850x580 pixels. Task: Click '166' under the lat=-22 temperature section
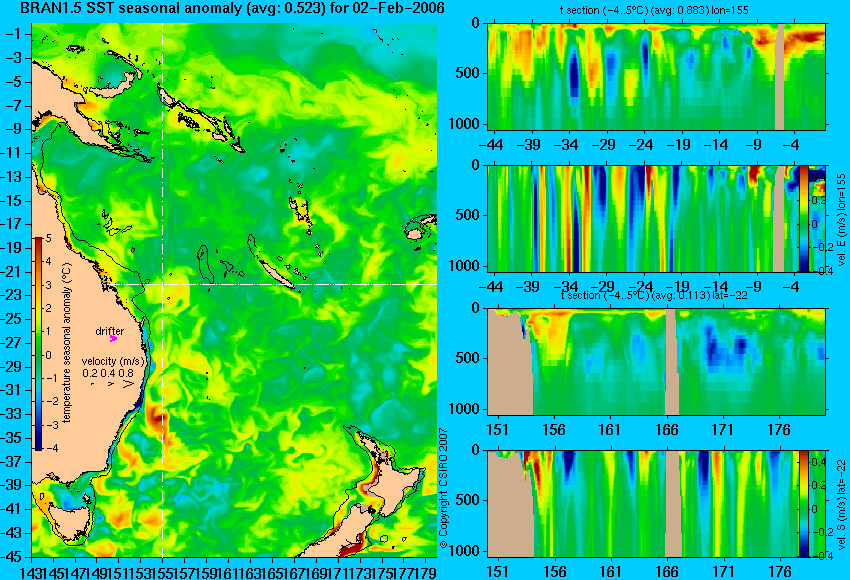coord(667,430)
